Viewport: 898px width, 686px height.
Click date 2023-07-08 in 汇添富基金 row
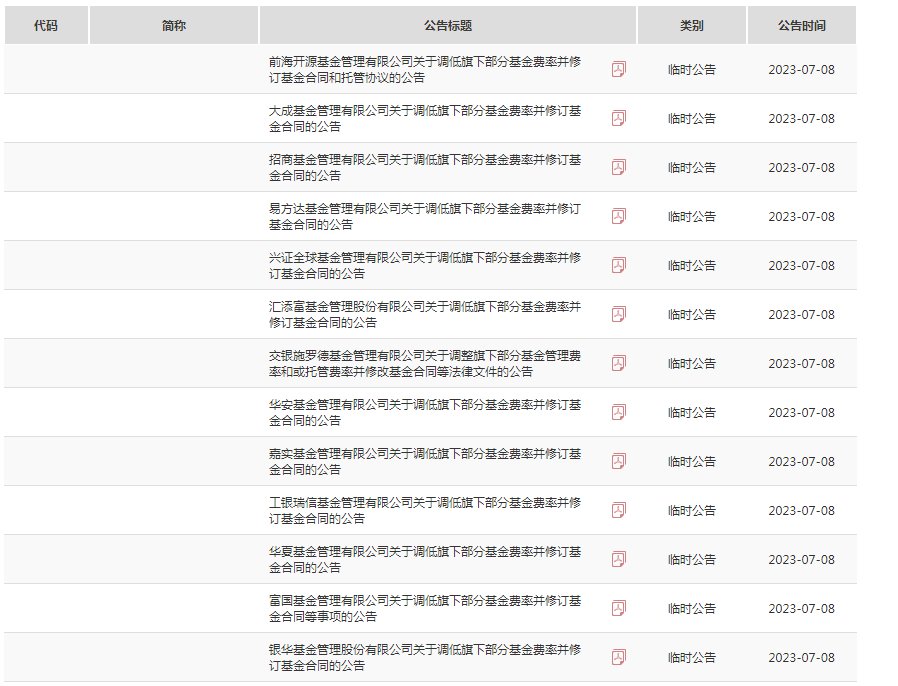(x=802, y=314)
